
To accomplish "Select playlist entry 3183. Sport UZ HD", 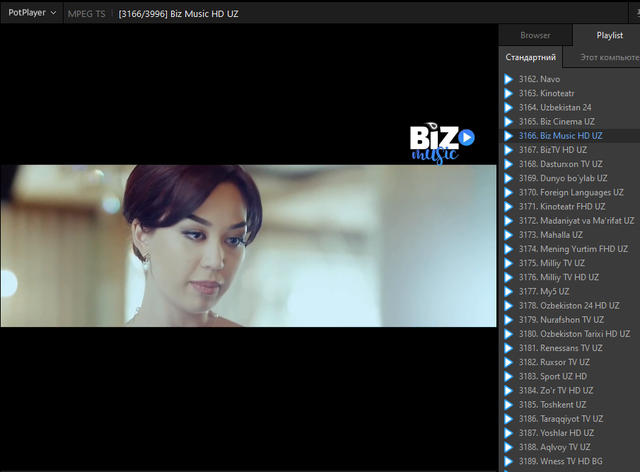I will pos(570,376).
